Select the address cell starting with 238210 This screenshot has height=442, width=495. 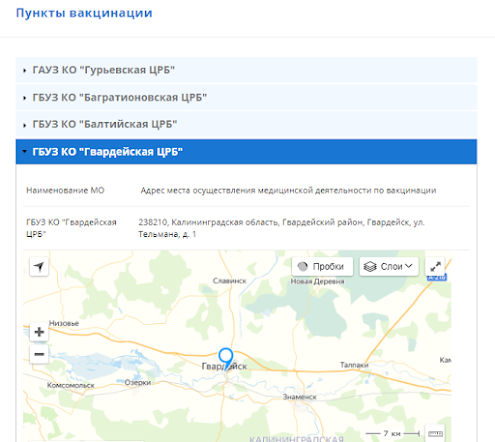282,228
